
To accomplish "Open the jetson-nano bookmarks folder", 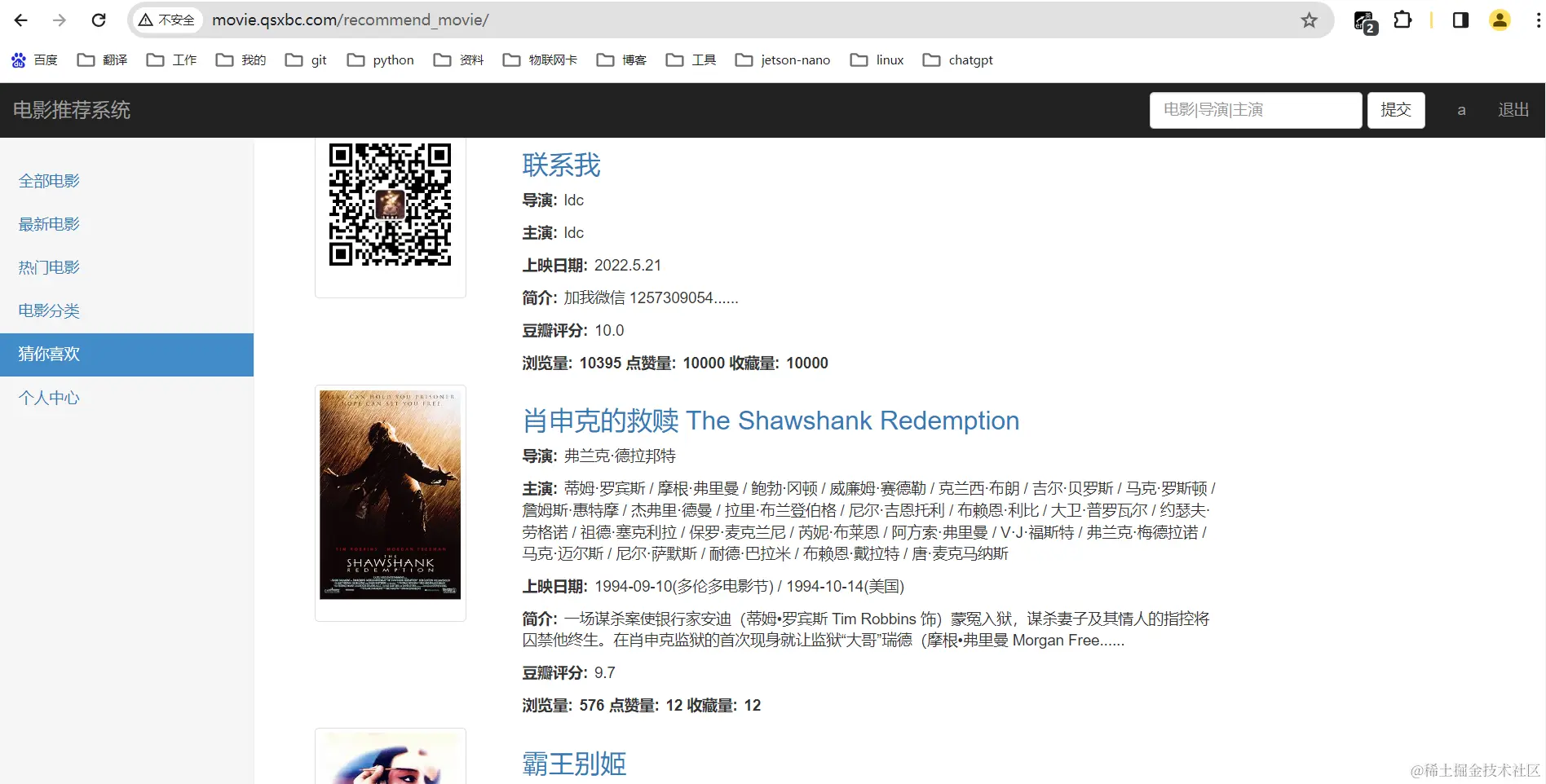I will coord(781,59).
